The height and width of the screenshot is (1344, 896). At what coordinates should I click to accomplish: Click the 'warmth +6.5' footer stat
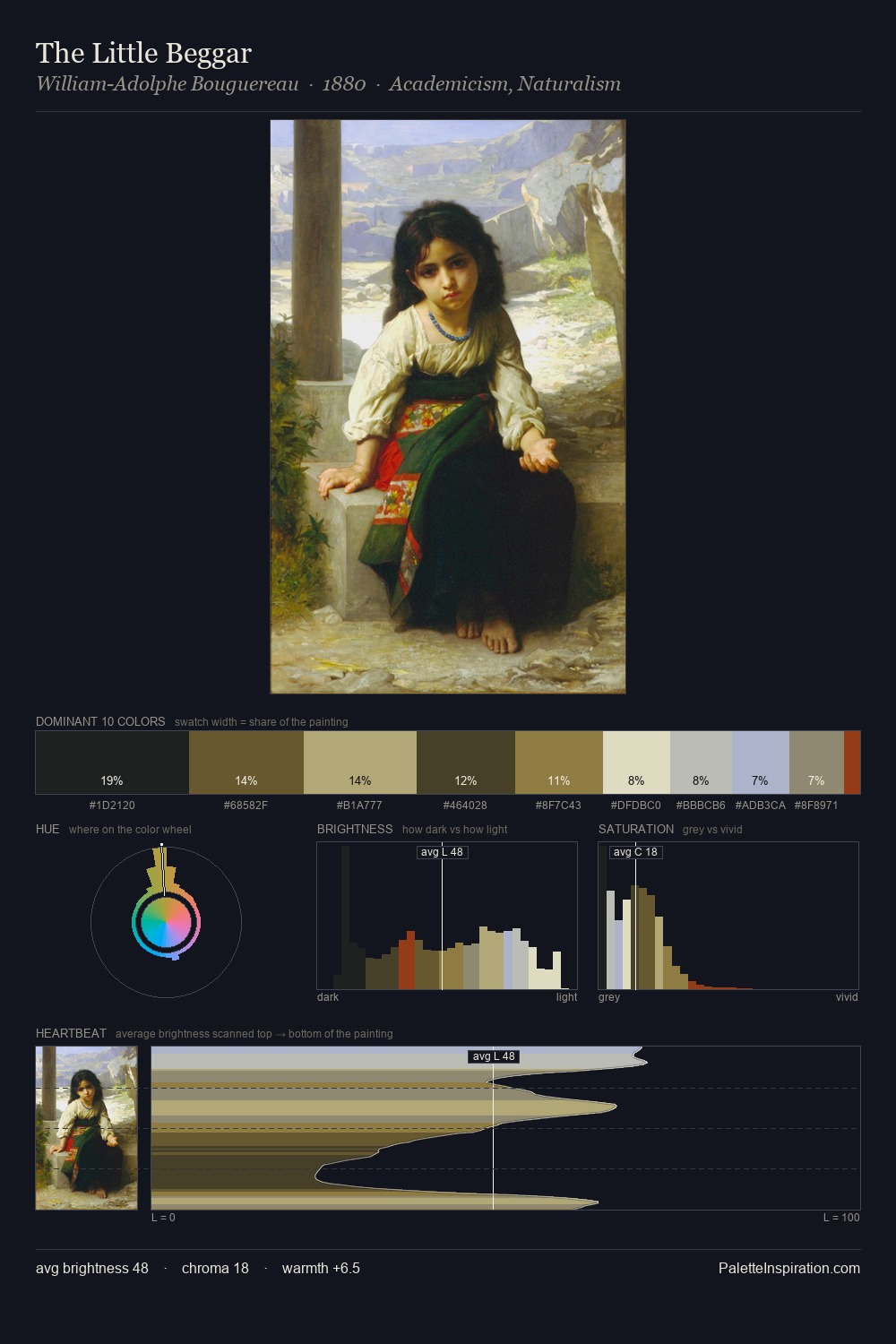321,1268
